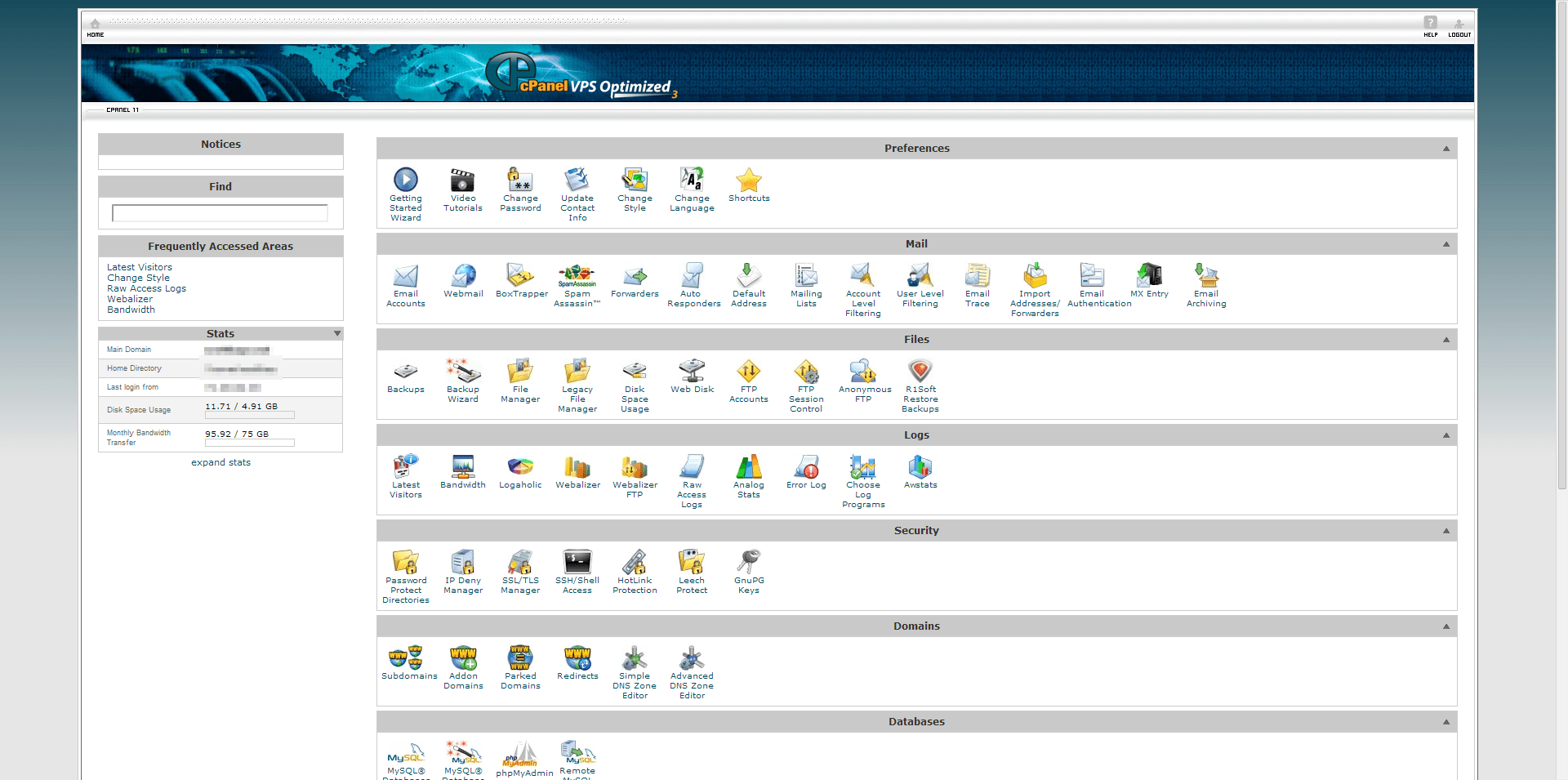Open FTP Accounts
The width and height of the screenshot is (1568, 780).
pyautogui.click(x=749, y=371)
